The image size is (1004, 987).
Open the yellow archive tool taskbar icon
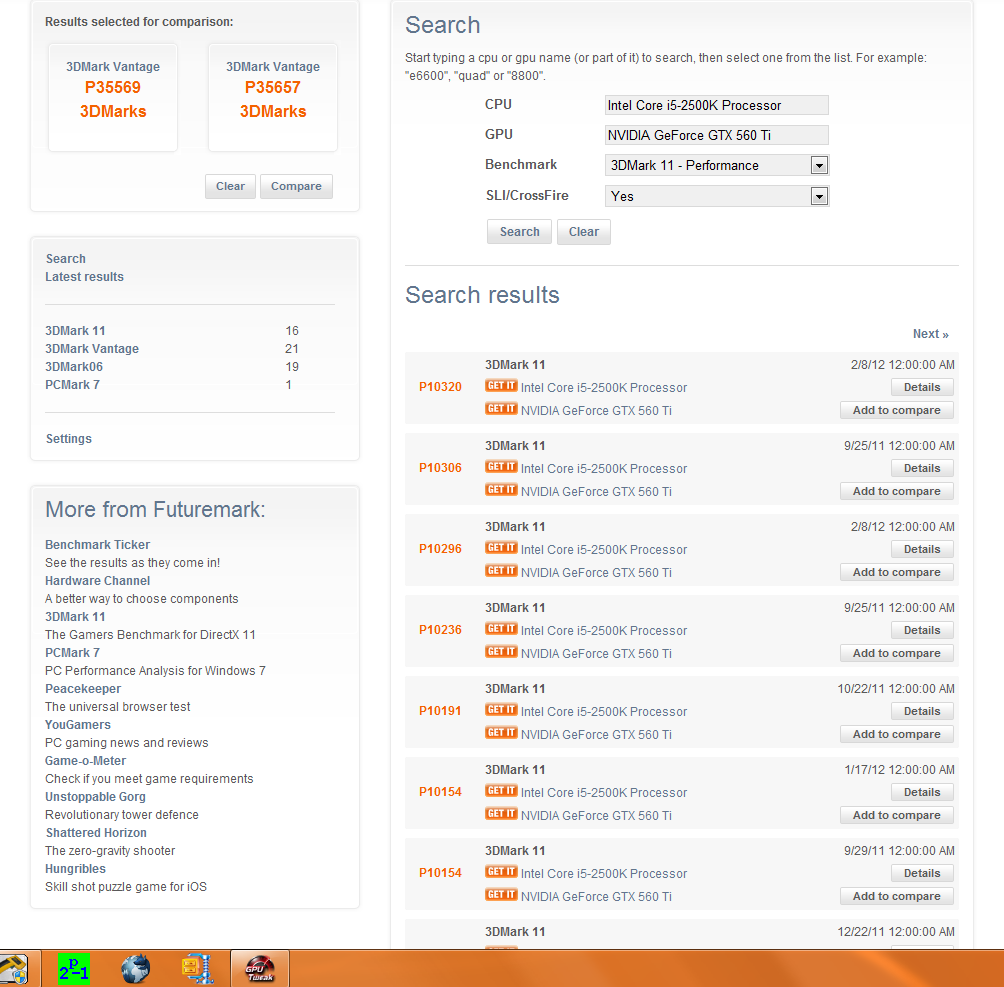pos(197,968)
